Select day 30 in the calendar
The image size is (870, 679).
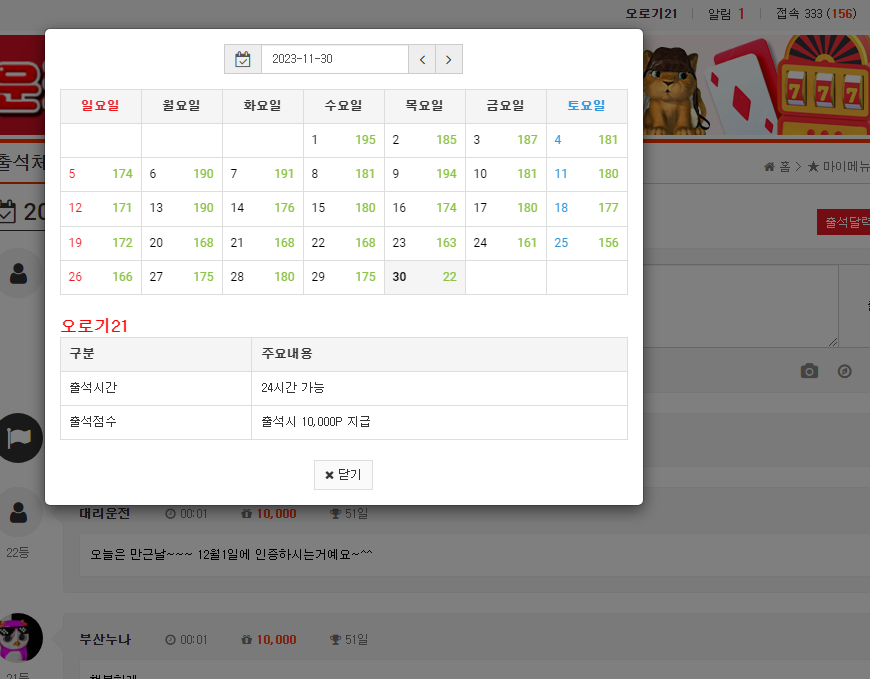click(x=425, y=277)
